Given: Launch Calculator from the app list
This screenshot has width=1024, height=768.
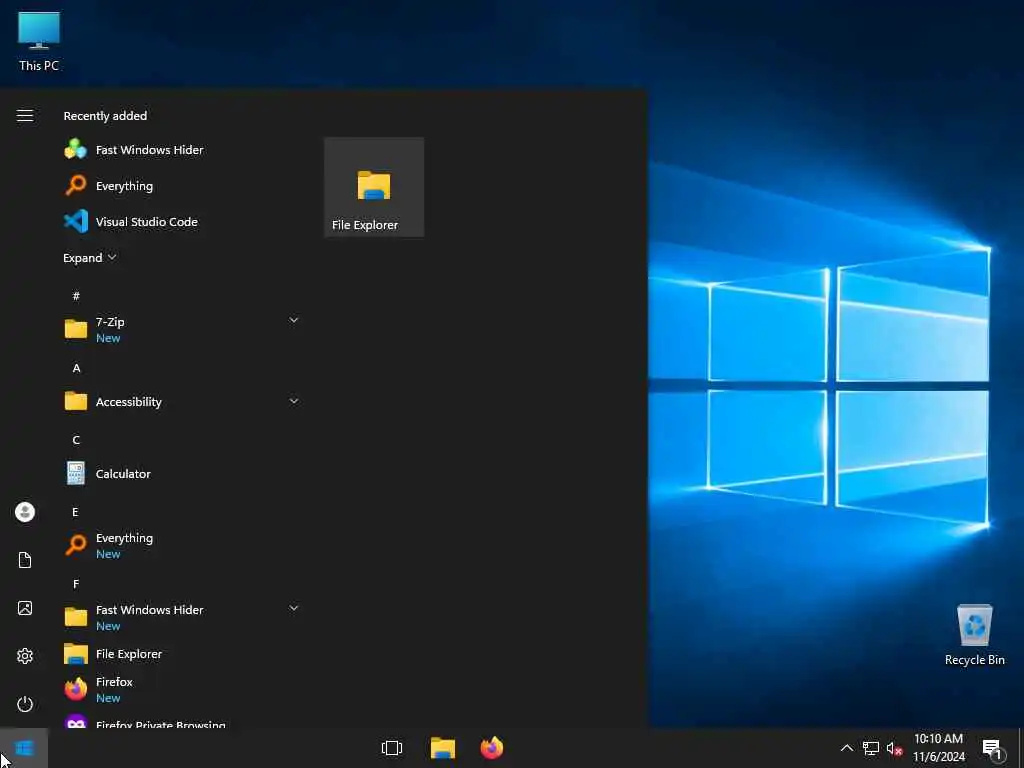Looking at the screenshot, I should (182, 473).
